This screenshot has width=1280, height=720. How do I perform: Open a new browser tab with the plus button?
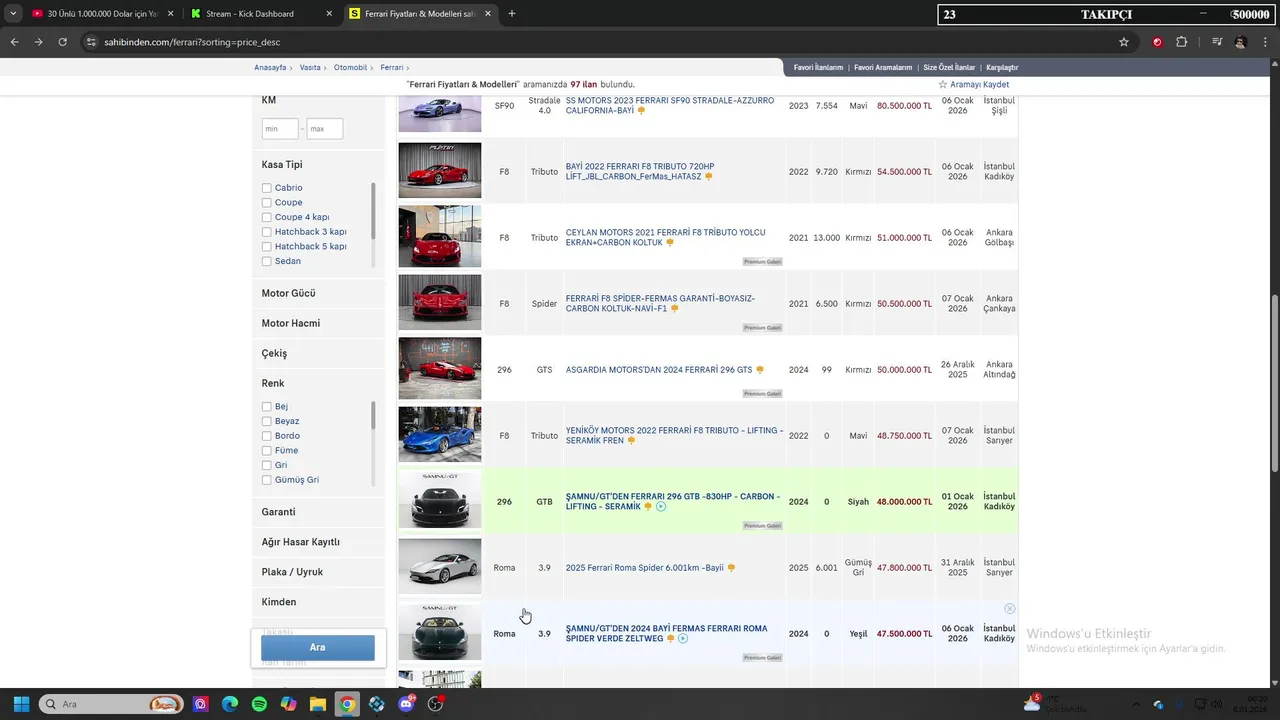[x=512, y=14]
